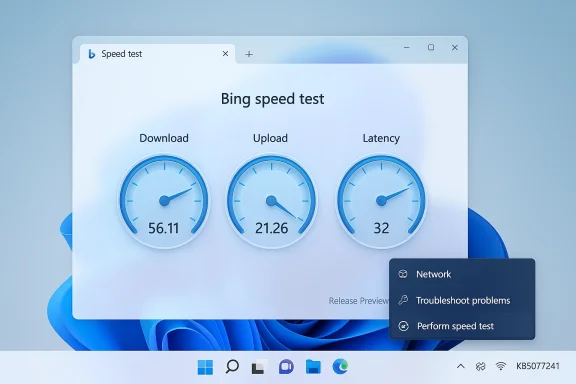The height and width of the screenshot is (384, 576).
Task: Close the Speed test tab
Action: (225, 54)
